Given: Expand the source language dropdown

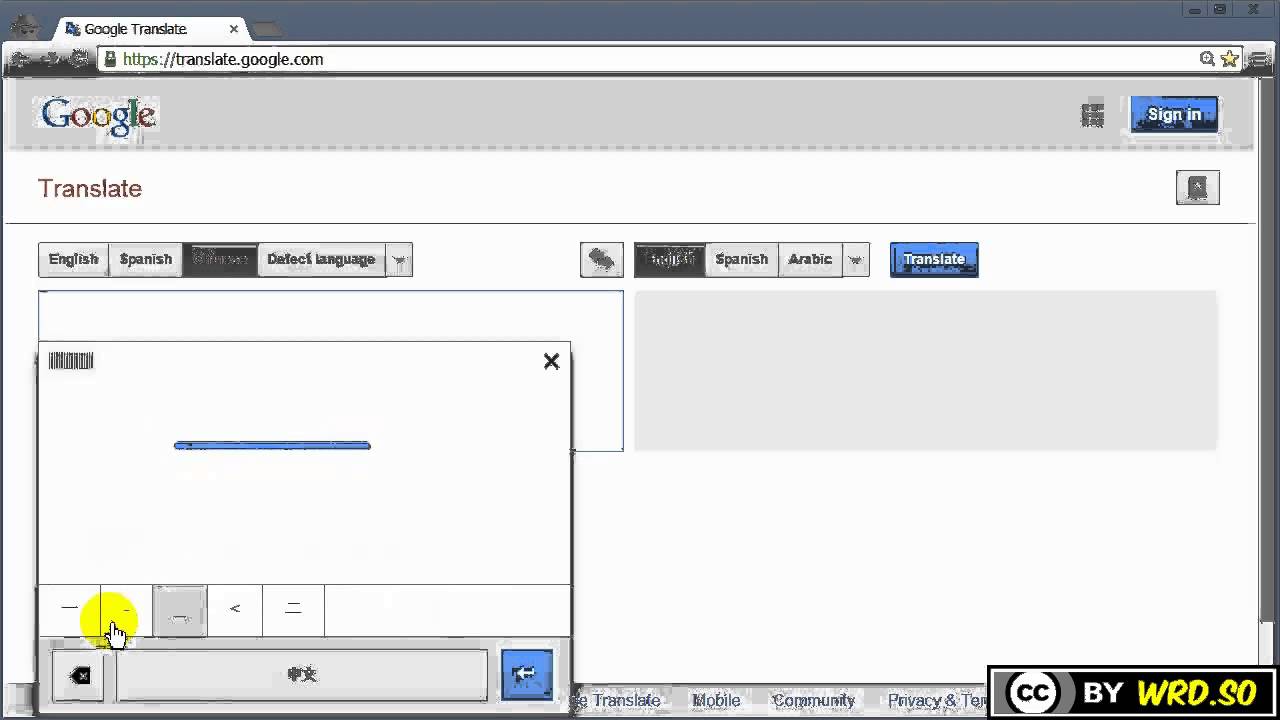Looking at the screenshot, I should (x=399, y=260).
